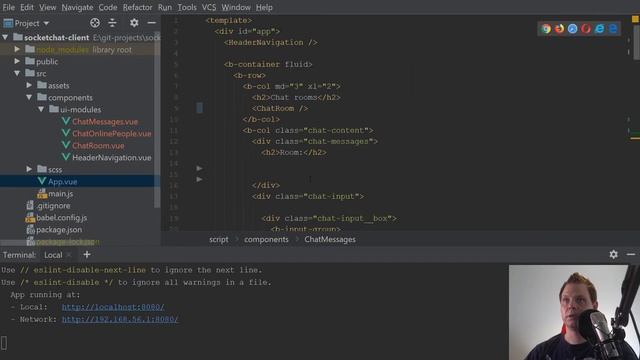Screen dimensions: 640x360
Task: Select .gitignore file
Action: [x=53, y=206]
